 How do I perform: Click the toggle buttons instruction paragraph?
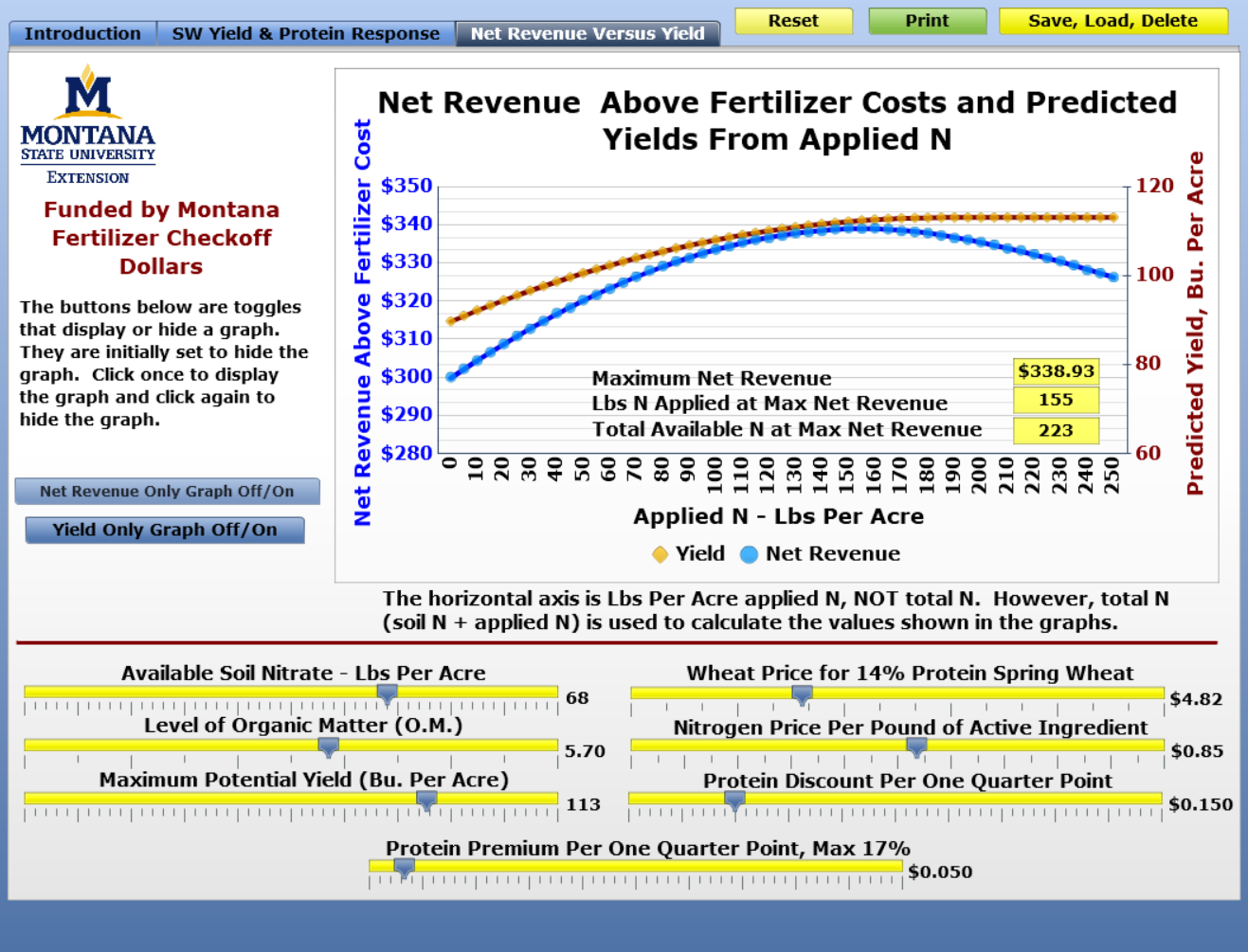pyautogui.click(x=164, y=363)
